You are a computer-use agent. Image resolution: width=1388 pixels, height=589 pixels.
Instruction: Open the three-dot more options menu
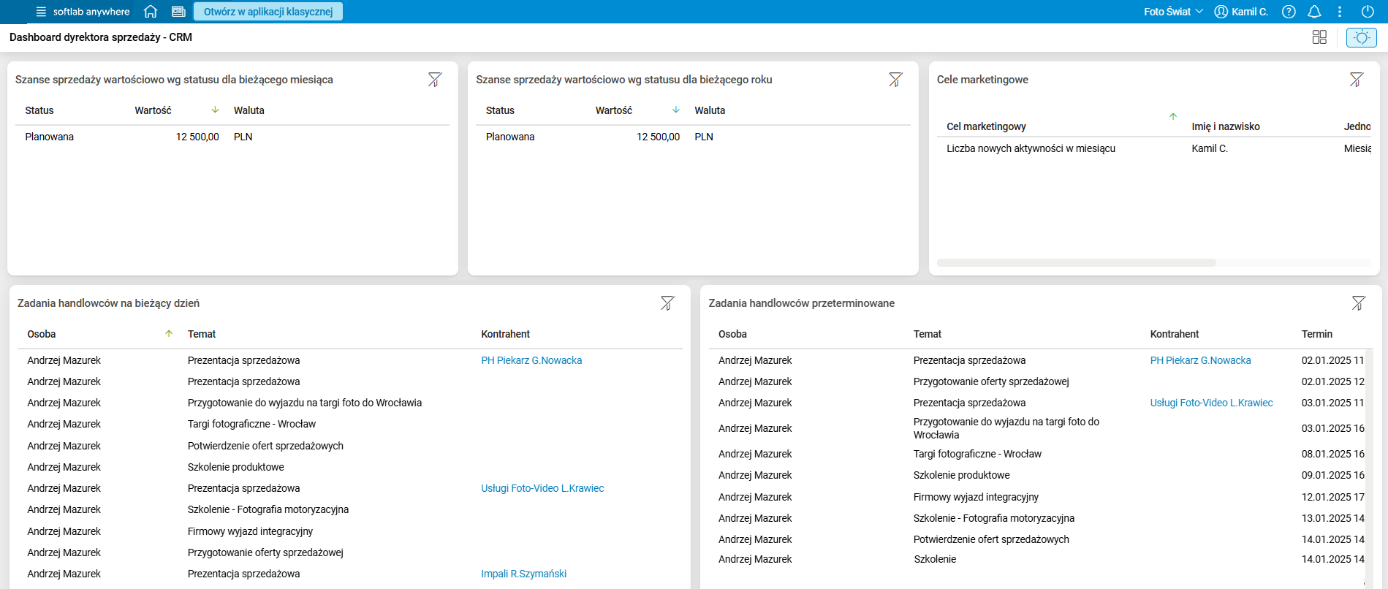click(x=1340, y=12)
